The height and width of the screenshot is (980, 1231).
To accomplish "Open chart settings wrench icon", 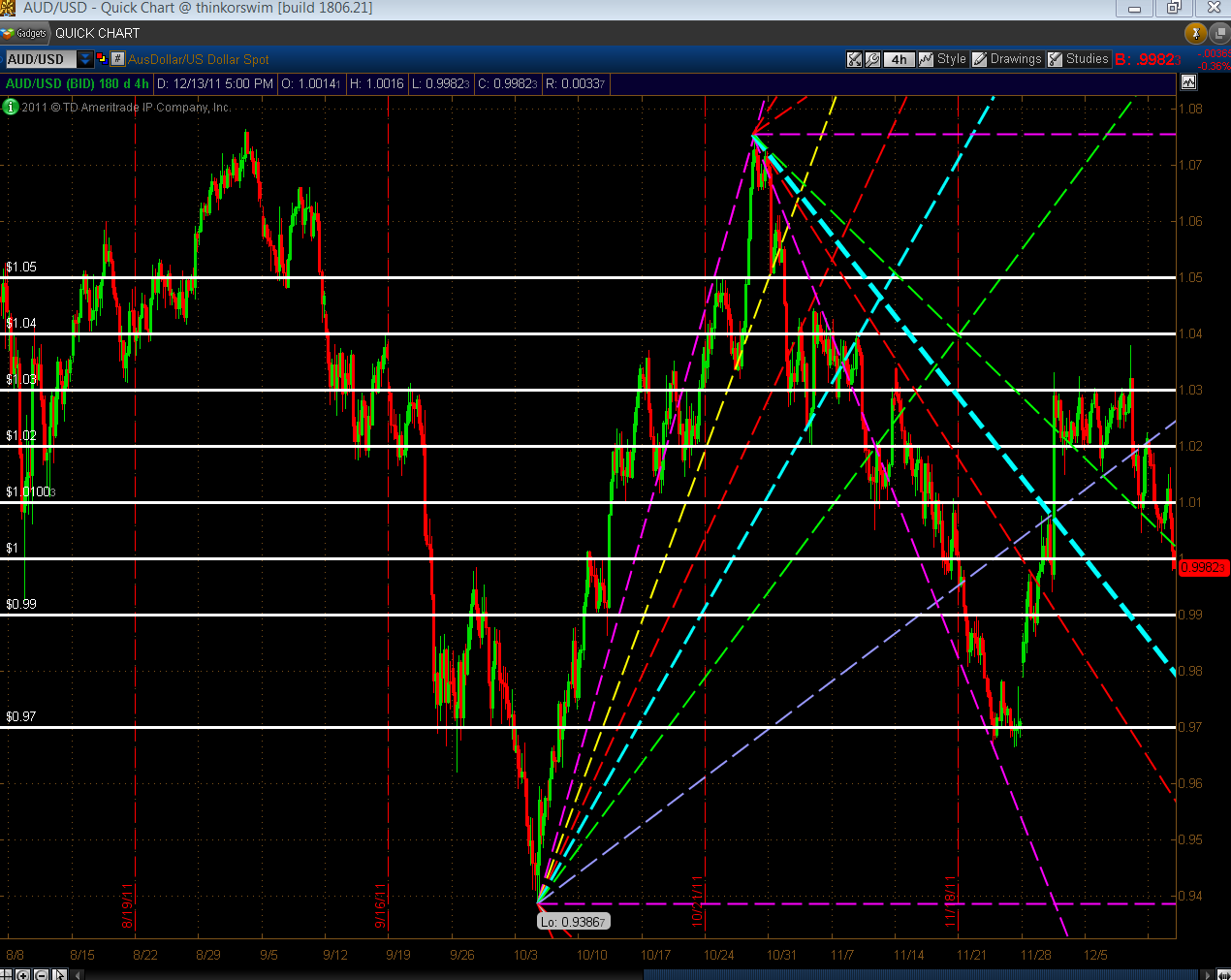I will tap(872, 59).
